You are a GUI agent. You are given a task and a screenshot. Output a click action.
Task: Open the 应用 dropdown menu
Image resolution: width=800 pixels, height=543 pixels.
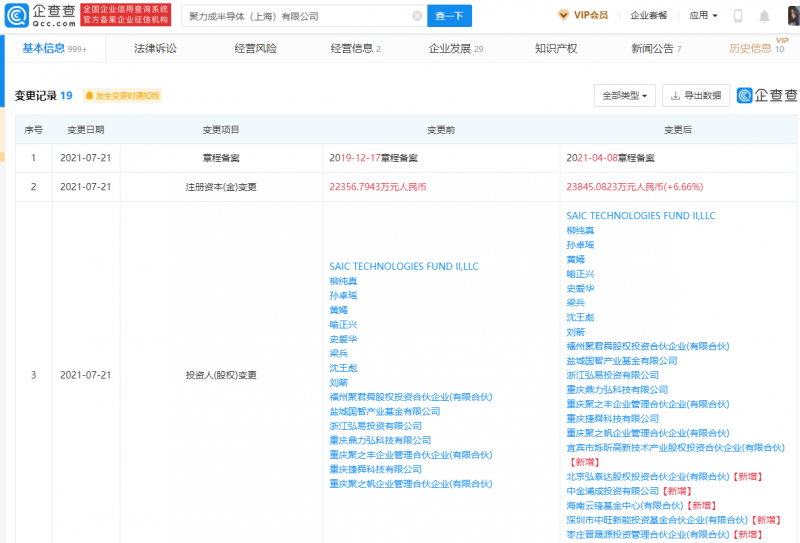[703, 16]
